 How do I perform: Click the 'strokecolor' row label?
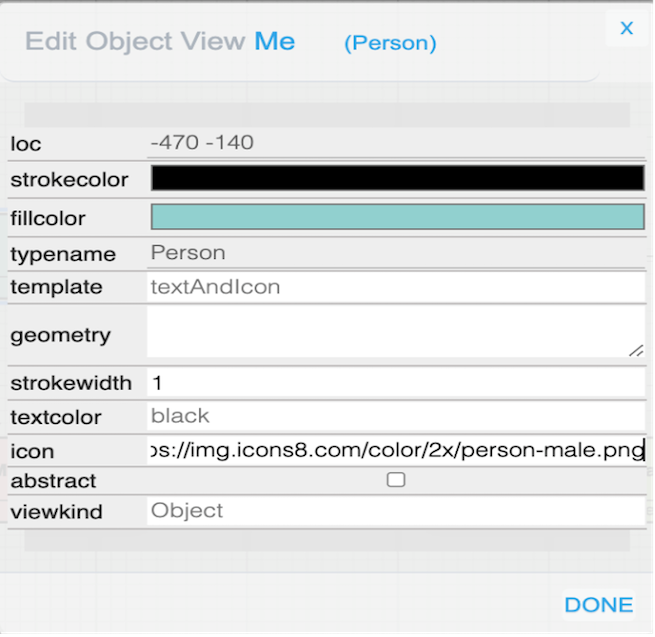[x=69, y=180]
